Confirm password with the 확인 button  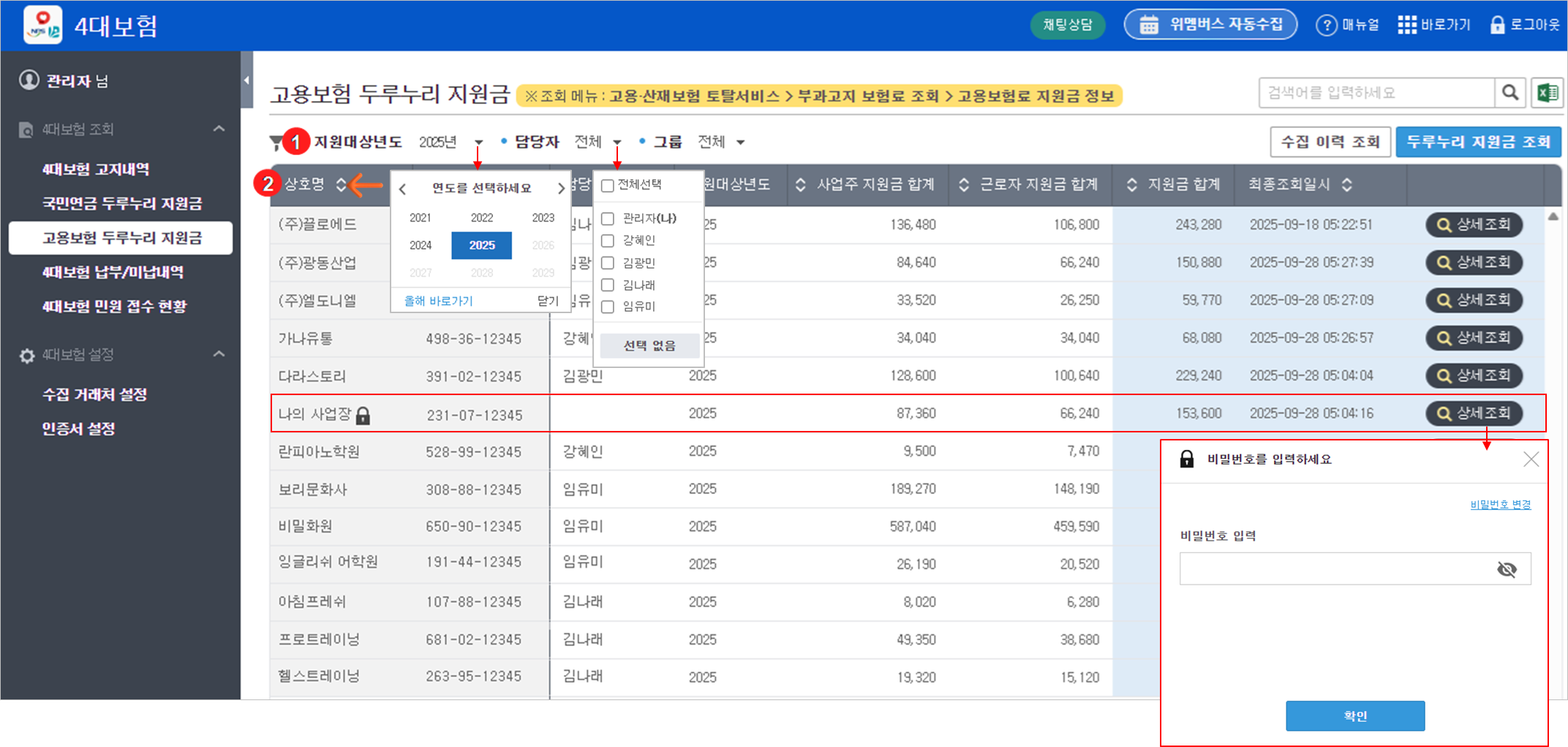click(x=1355, y=716)
